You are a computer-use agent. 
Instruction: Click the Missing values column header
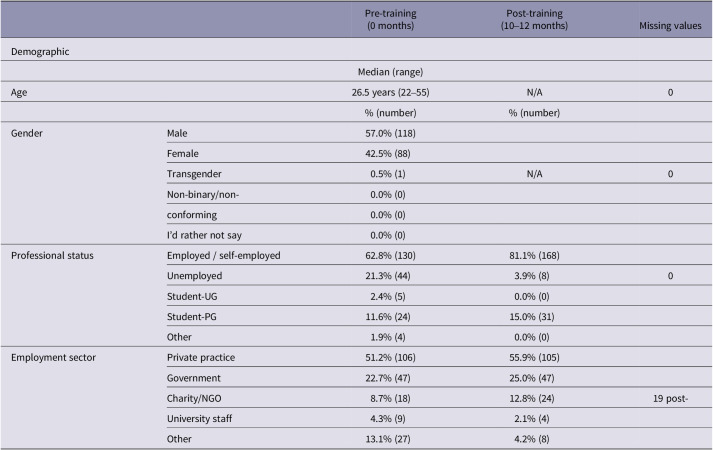click(670, 25)
